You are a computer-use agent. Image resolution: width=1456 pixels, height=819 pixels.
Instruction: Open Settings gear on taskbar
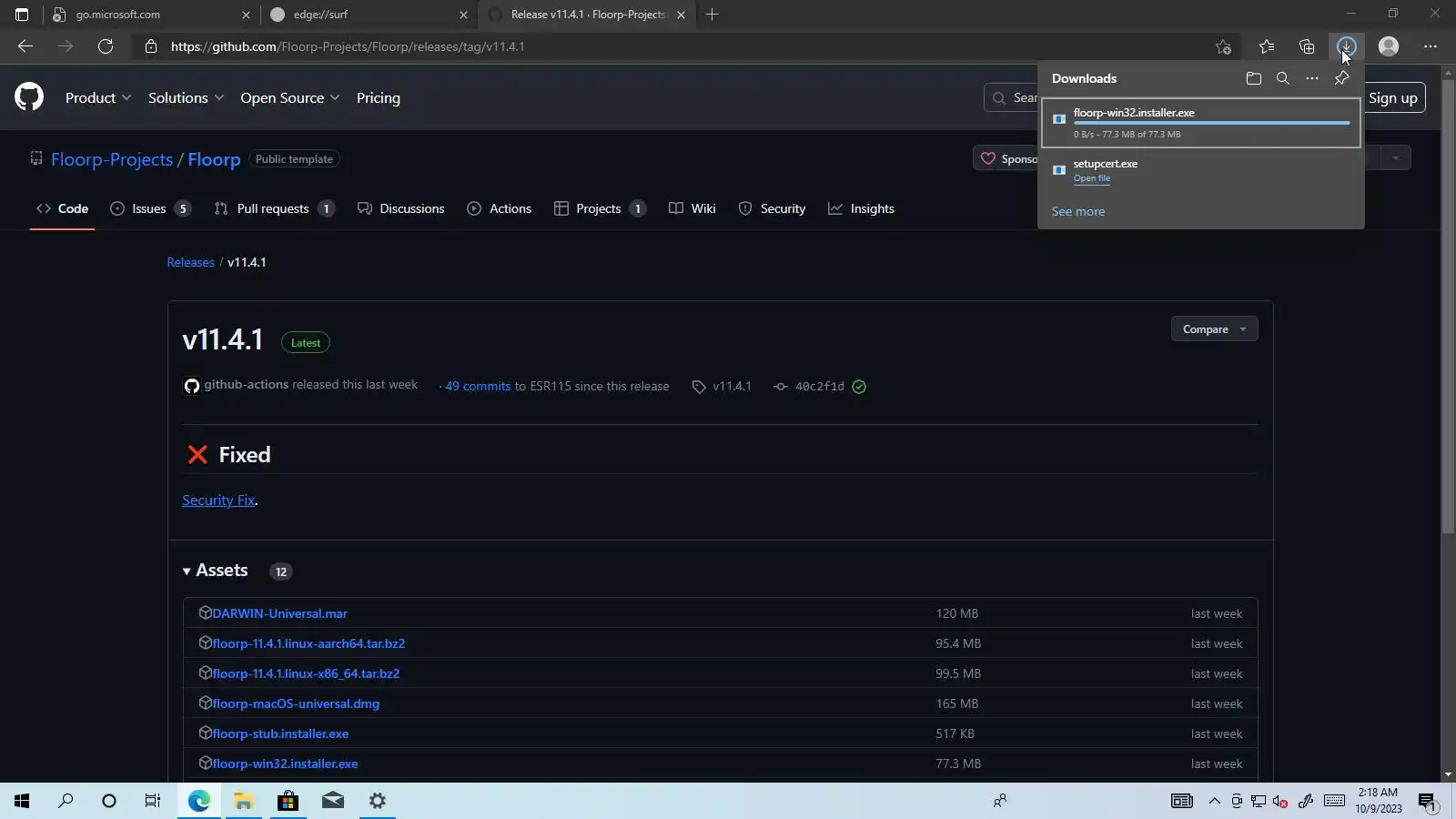point(378,801)
